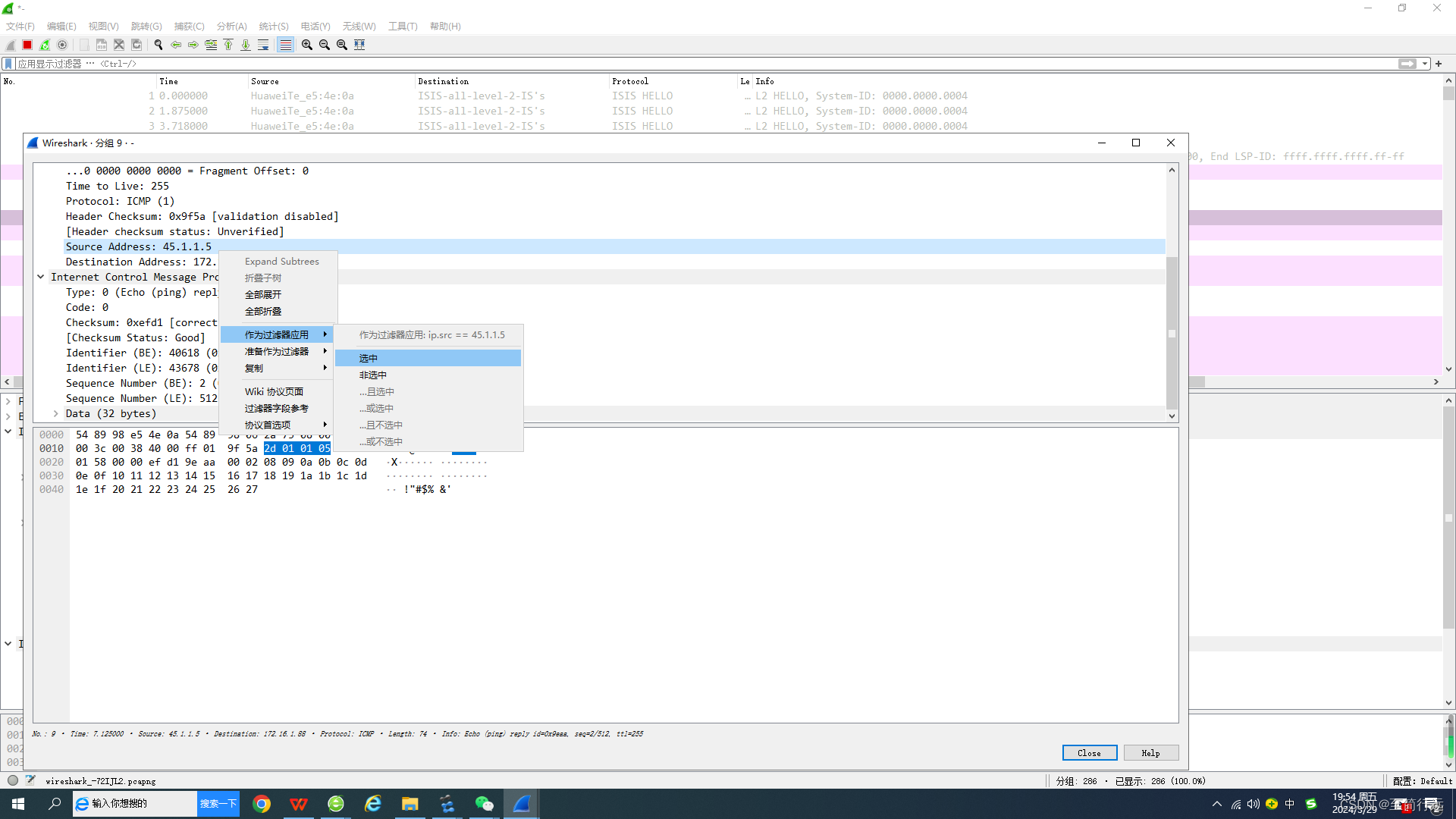Toggle auto-scroll during live capture
Image resolution: width=1456 pixels, height=819 pixels.
coord(263,45)
